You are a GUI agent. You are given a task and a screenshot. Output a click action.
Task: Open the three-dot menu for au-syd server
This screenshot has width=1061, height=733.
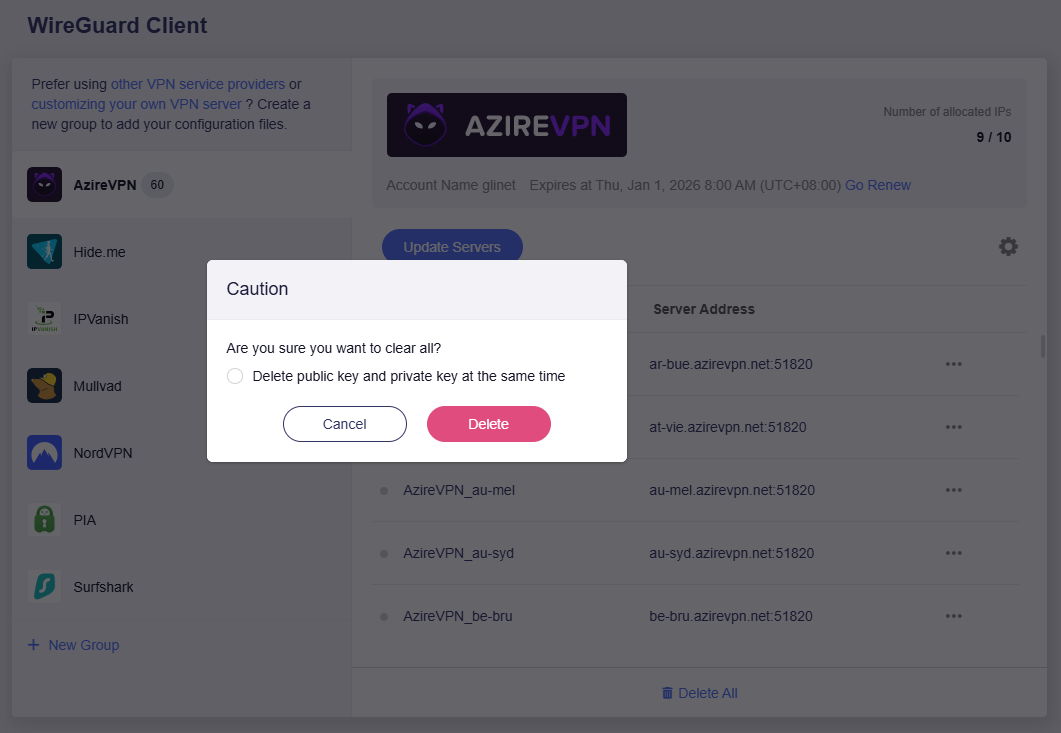[x=953, y=553]
